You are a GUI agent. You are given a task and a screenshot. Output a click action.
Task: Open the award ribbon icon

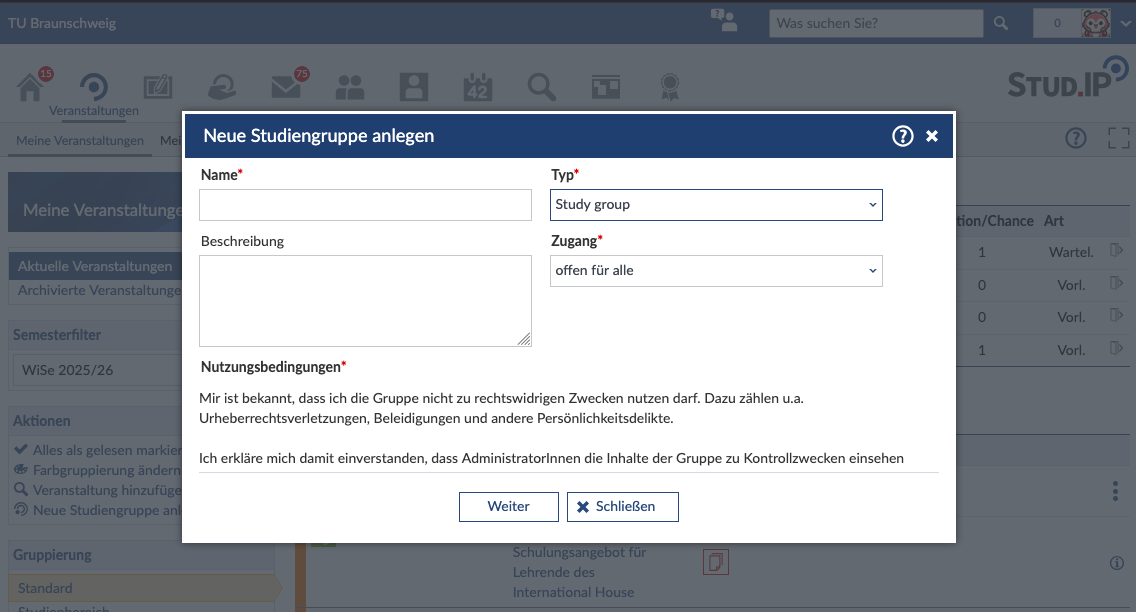tap(670, 88)
